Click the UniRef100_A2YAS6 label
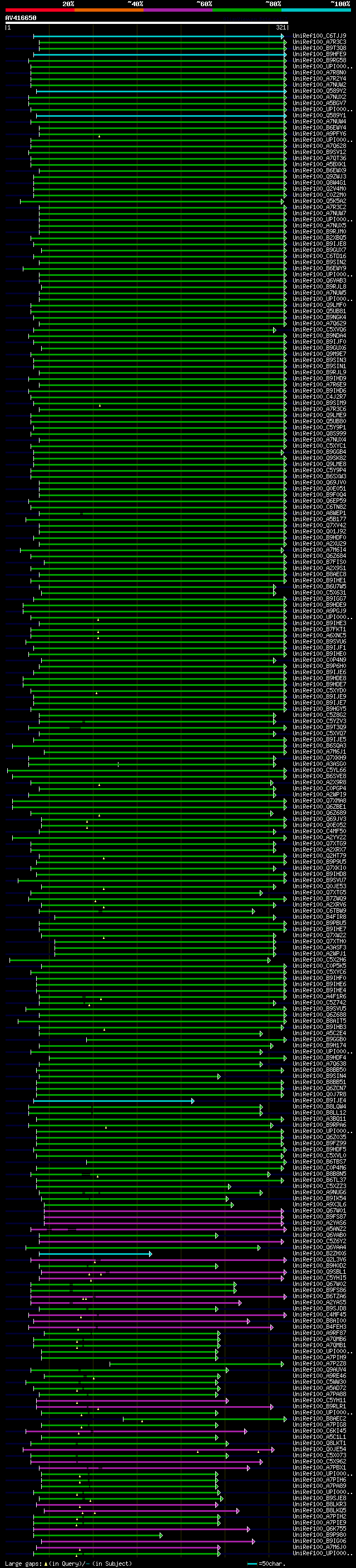 tap(319, 1223)
